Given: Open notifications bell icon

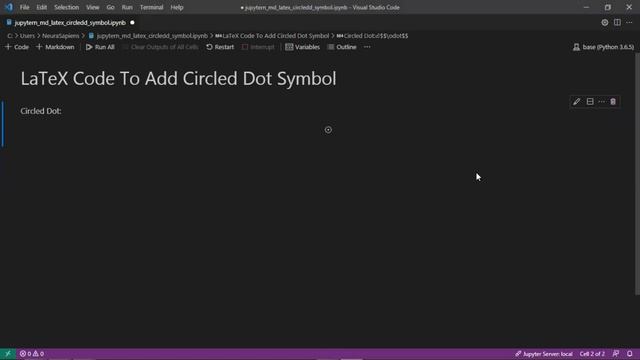Looking at the screenshot, I should [x=630, y=354].
